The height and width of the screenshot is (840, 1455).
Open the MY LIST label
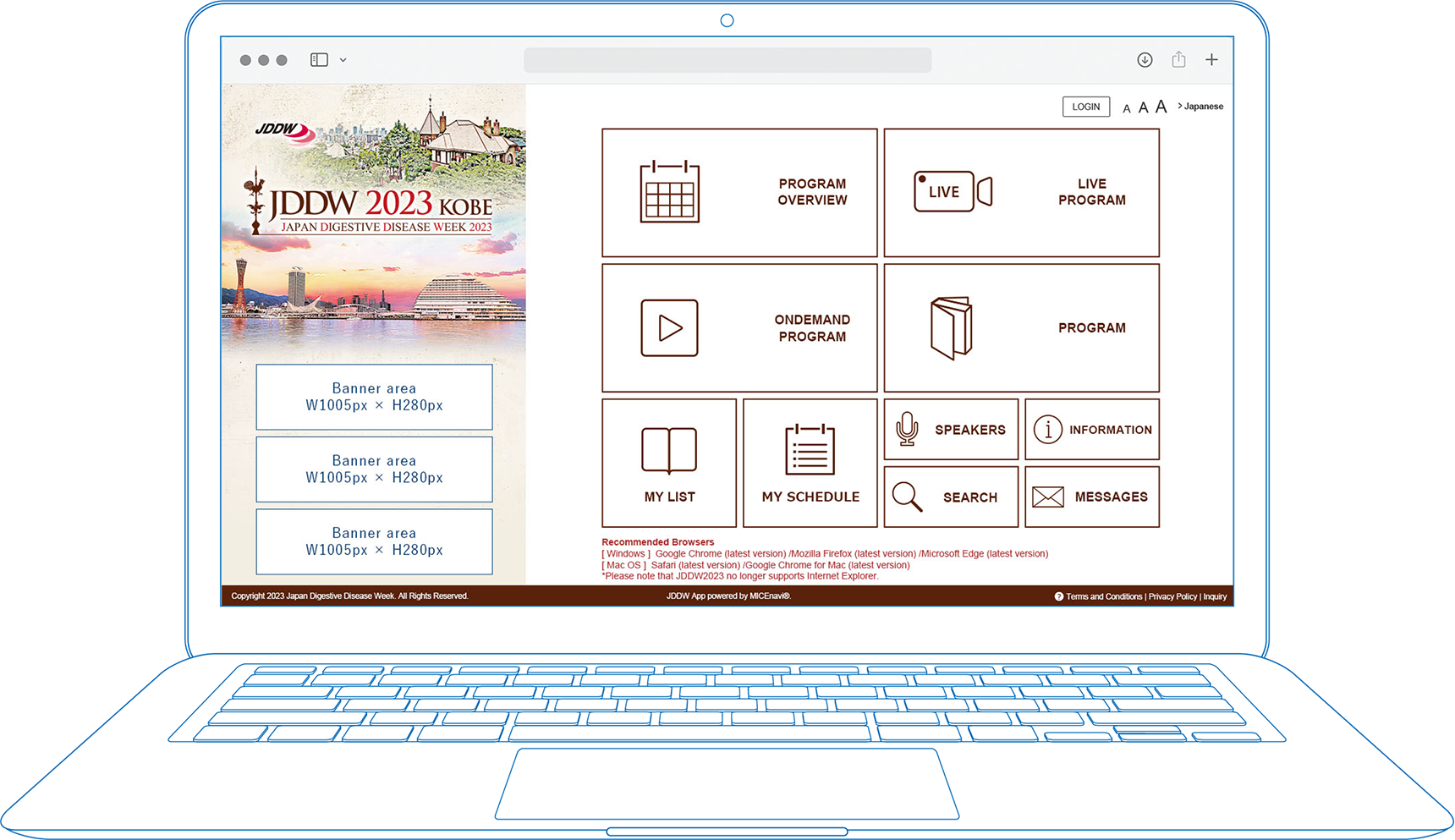point(669,497)
